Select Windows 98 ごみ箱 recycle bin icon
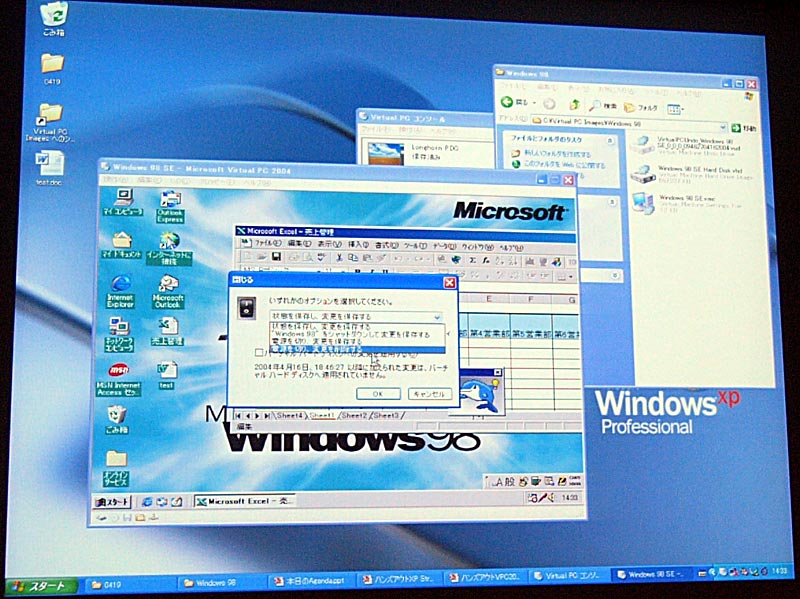 pyautogui.click(x=116, y=420)
